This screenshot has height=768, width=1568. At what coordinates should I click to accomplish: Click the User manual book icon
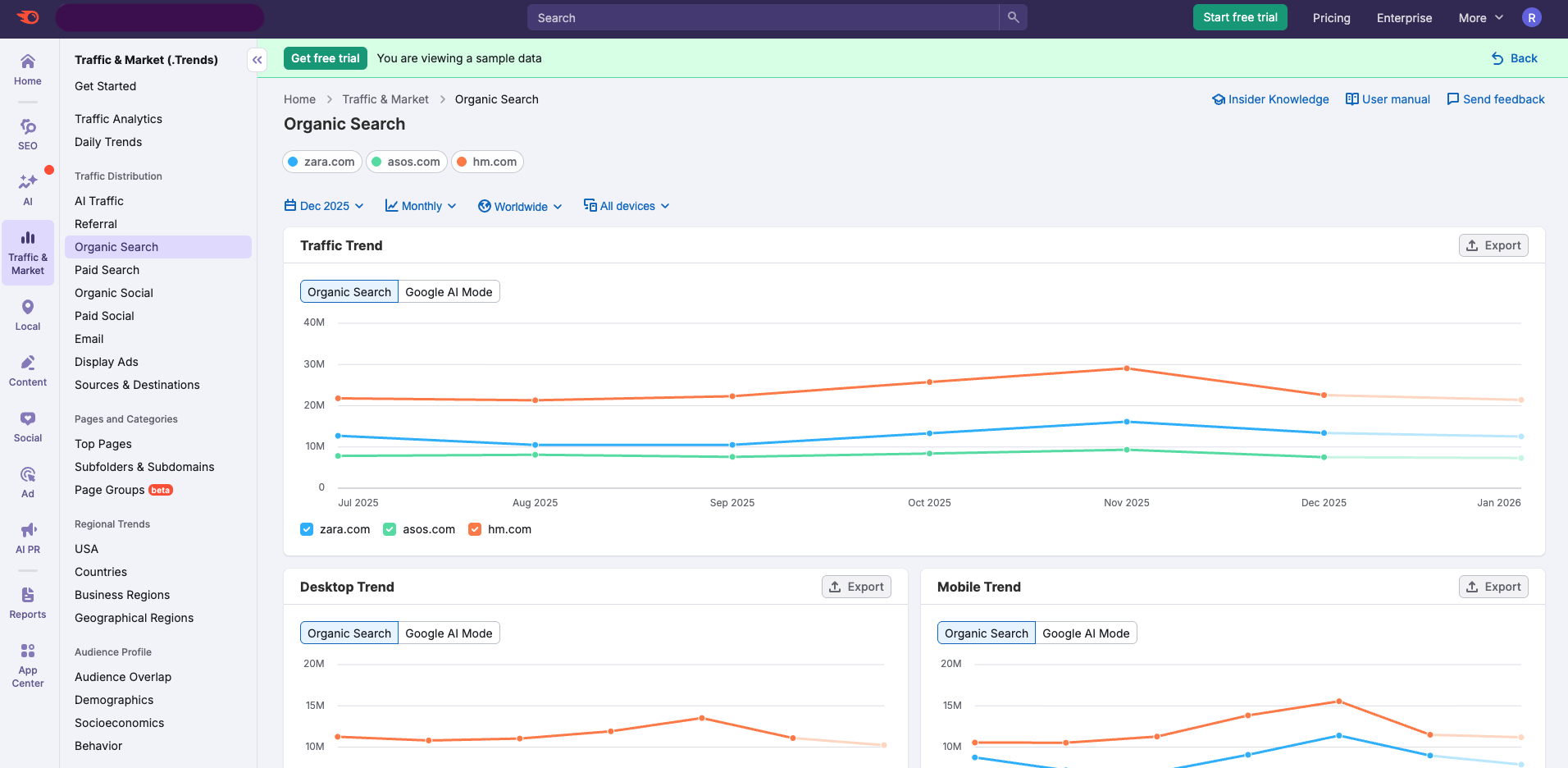1352,99
